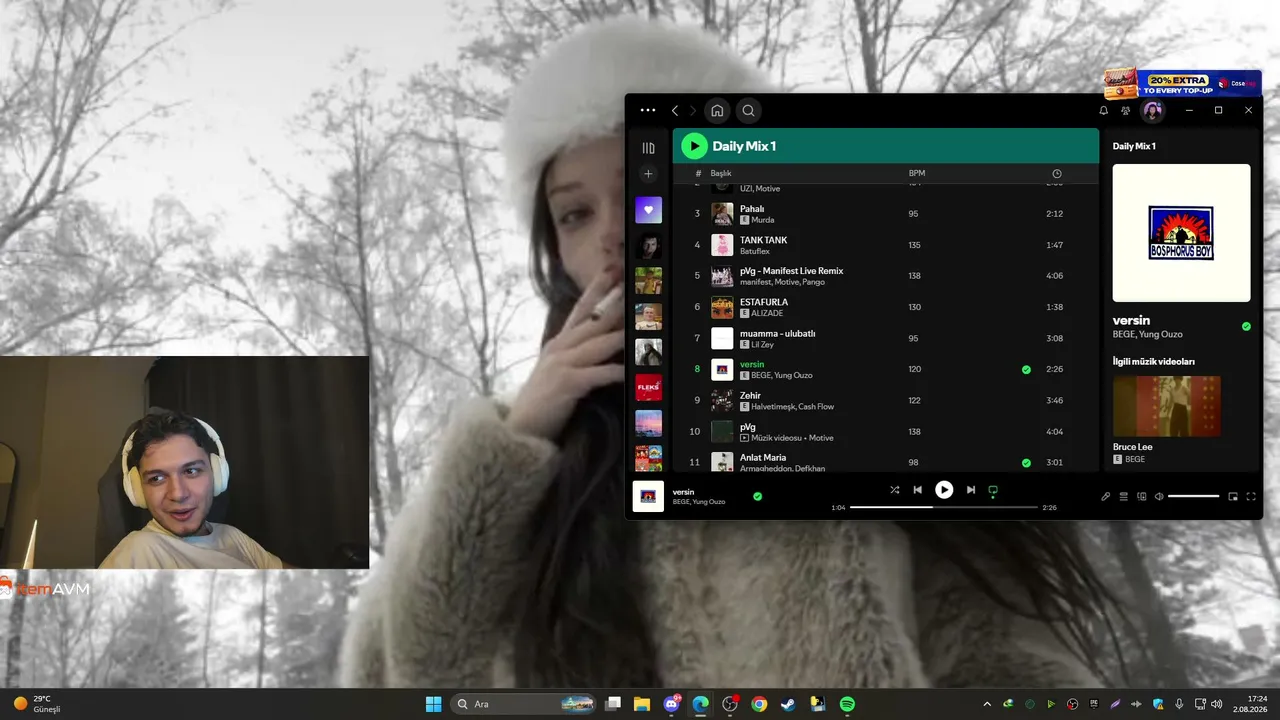Image resolution: width=1280 pixels, height=720 pixels.
Task: Open the Bosphorus Boy album cover in side panel
Action: tap(1181, 233)
